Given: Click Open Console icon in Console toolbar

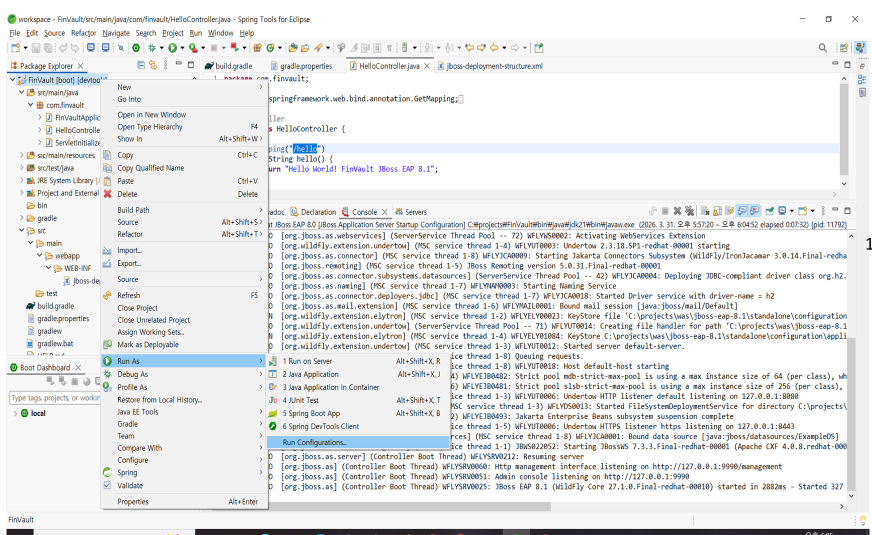Looking at the screenshot, I should (802, 211).
